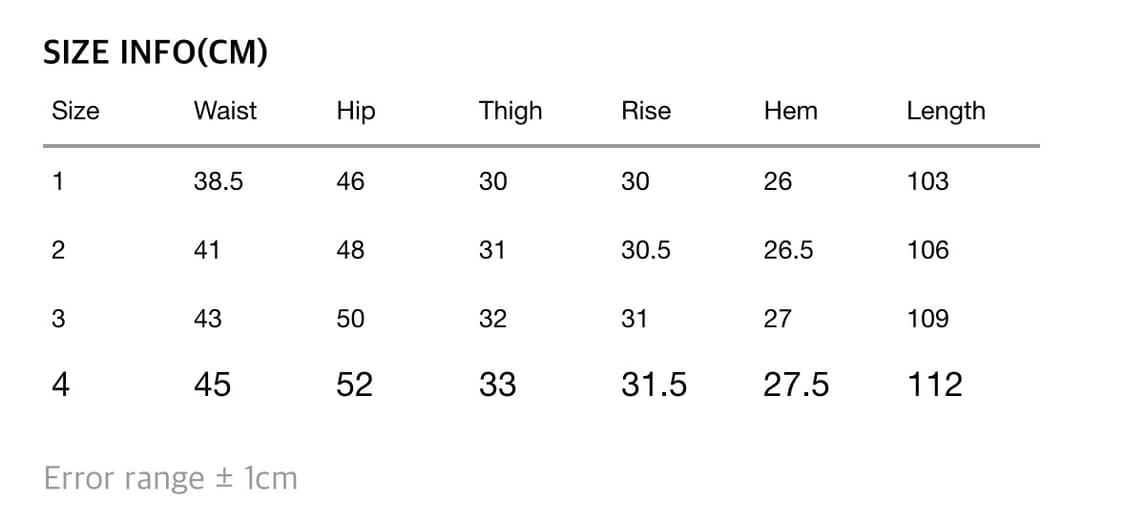This screenshot has width=1125, height=521.
Task: Select the Waist column header
Action: click(x=225, y=111)
